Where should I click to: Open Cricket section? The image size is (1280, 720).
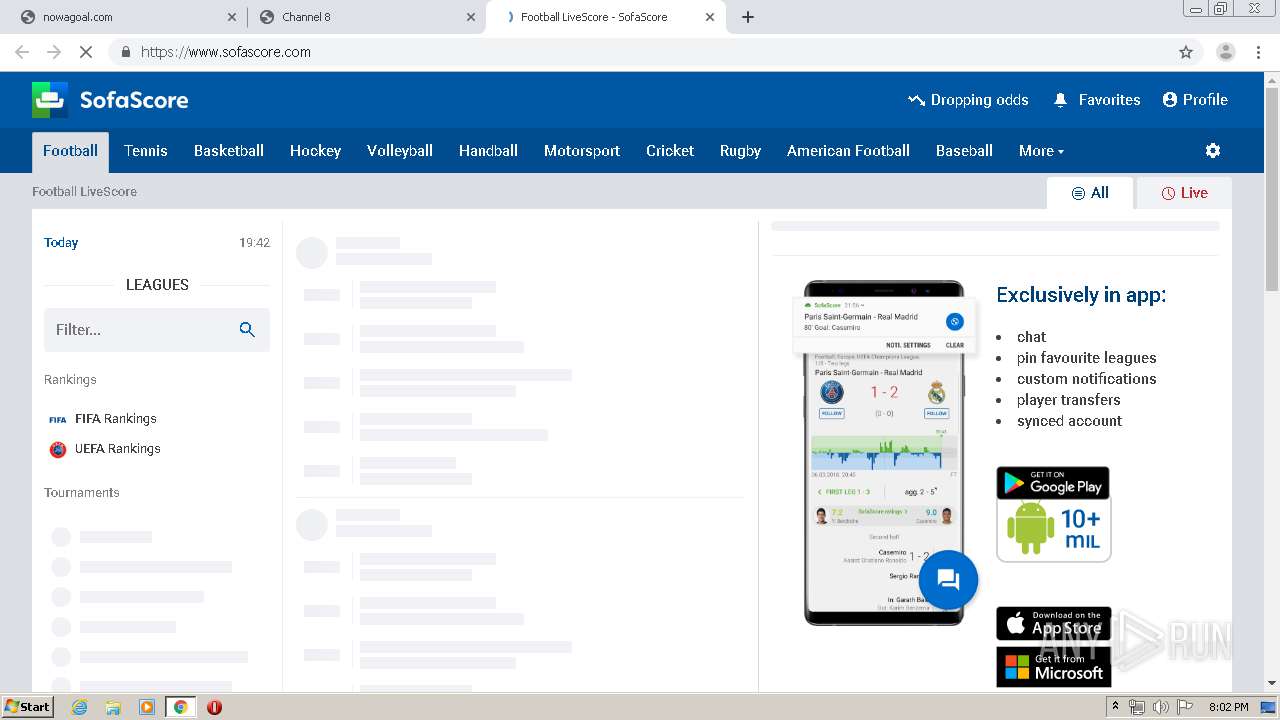670,151
